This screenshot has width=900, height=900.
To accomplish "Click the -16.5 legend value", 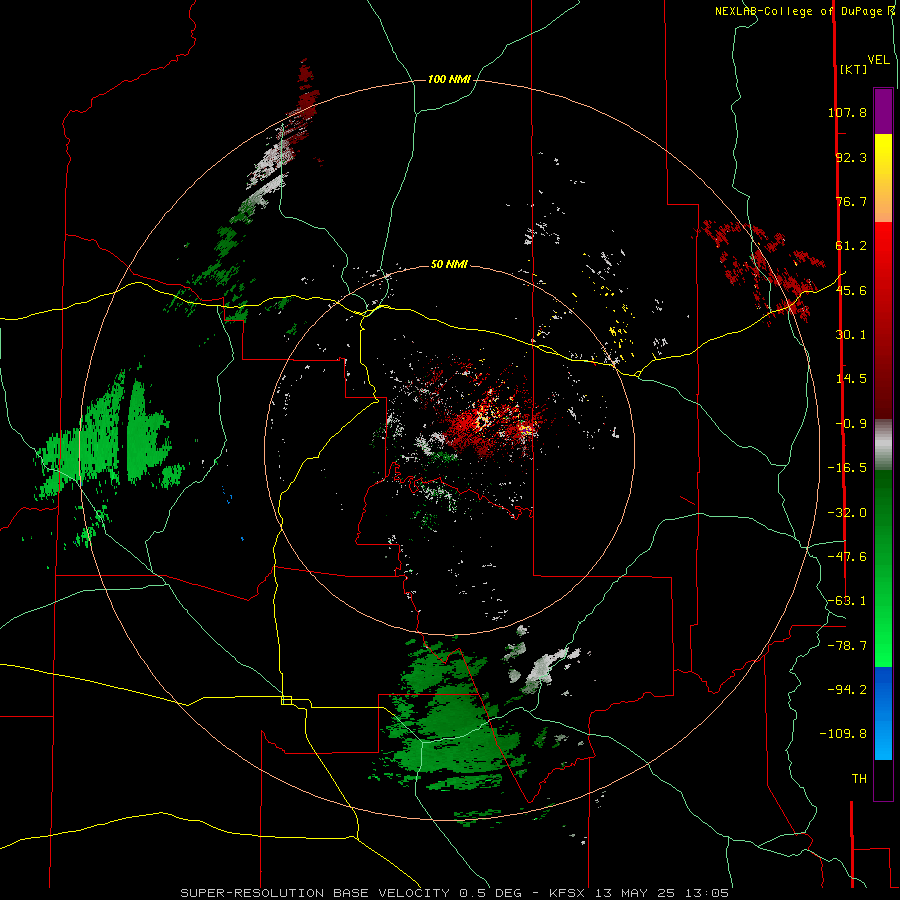I will (x=847, y=468).
